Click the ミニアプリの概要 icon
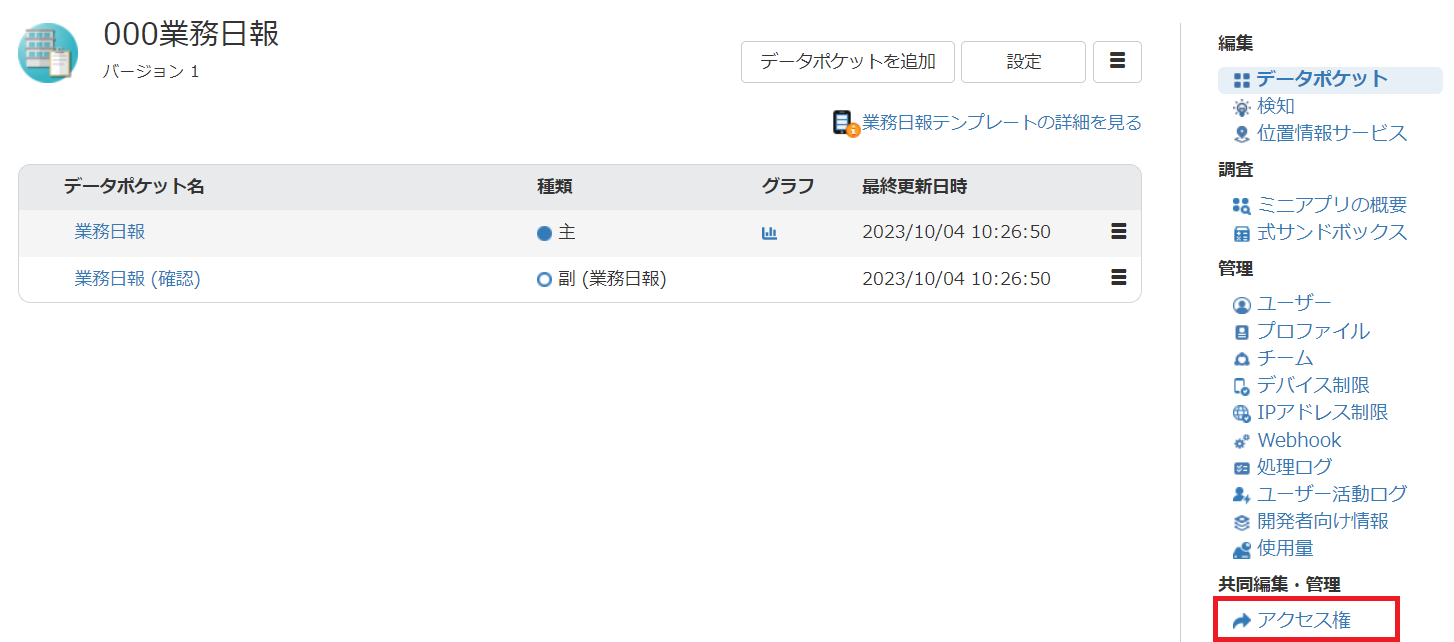Image resolution: width=1454 pixels, height=642 pixels. (1242, 206)
